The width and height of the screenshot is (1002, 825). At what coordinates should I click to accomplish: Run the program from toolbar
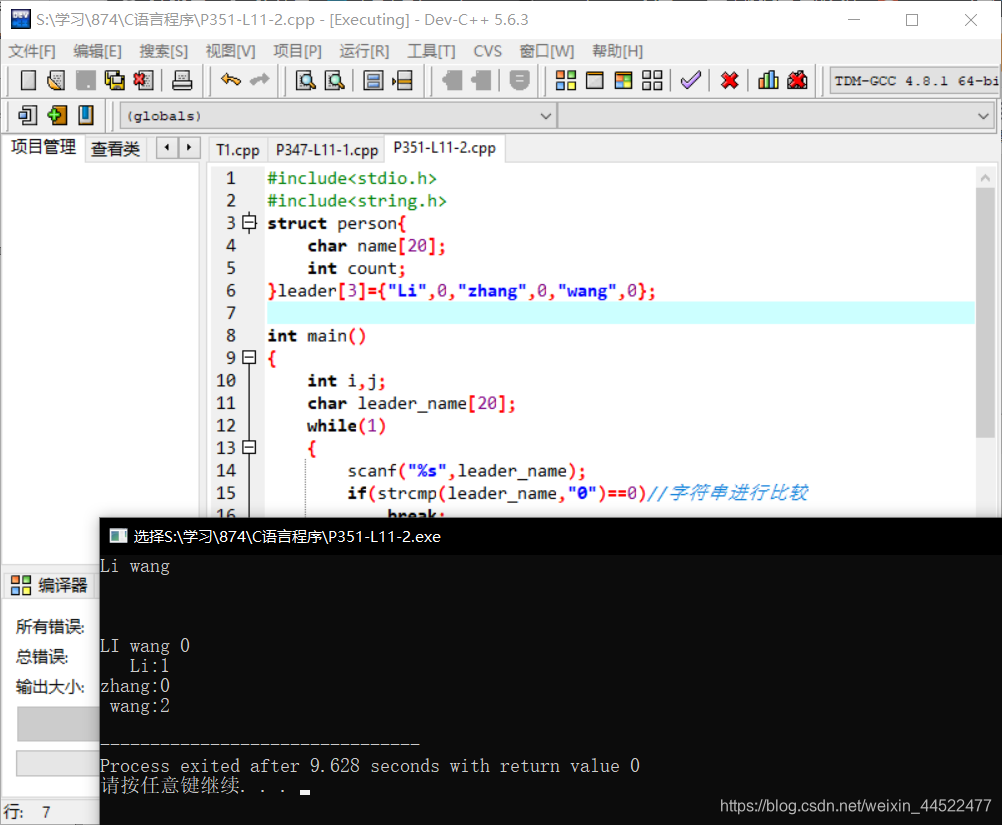tap(595, 81)
